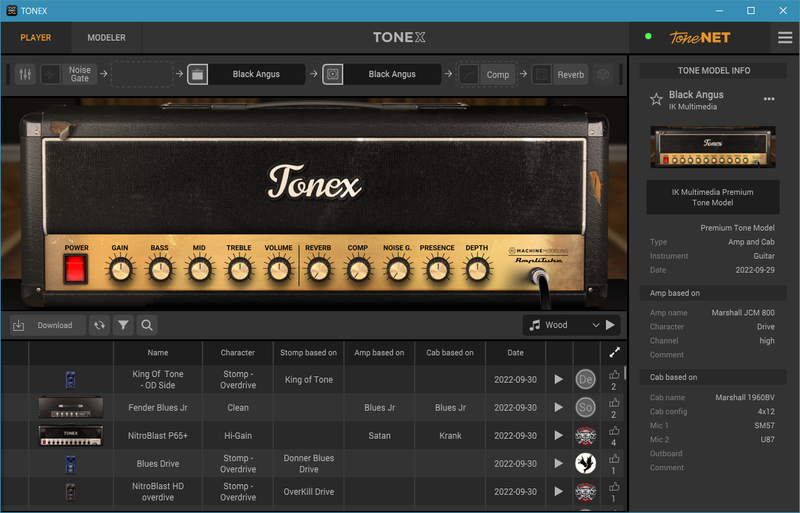Click the green ToneNET status indicator
Screen dimensions: 800x513
coord(648,36)
